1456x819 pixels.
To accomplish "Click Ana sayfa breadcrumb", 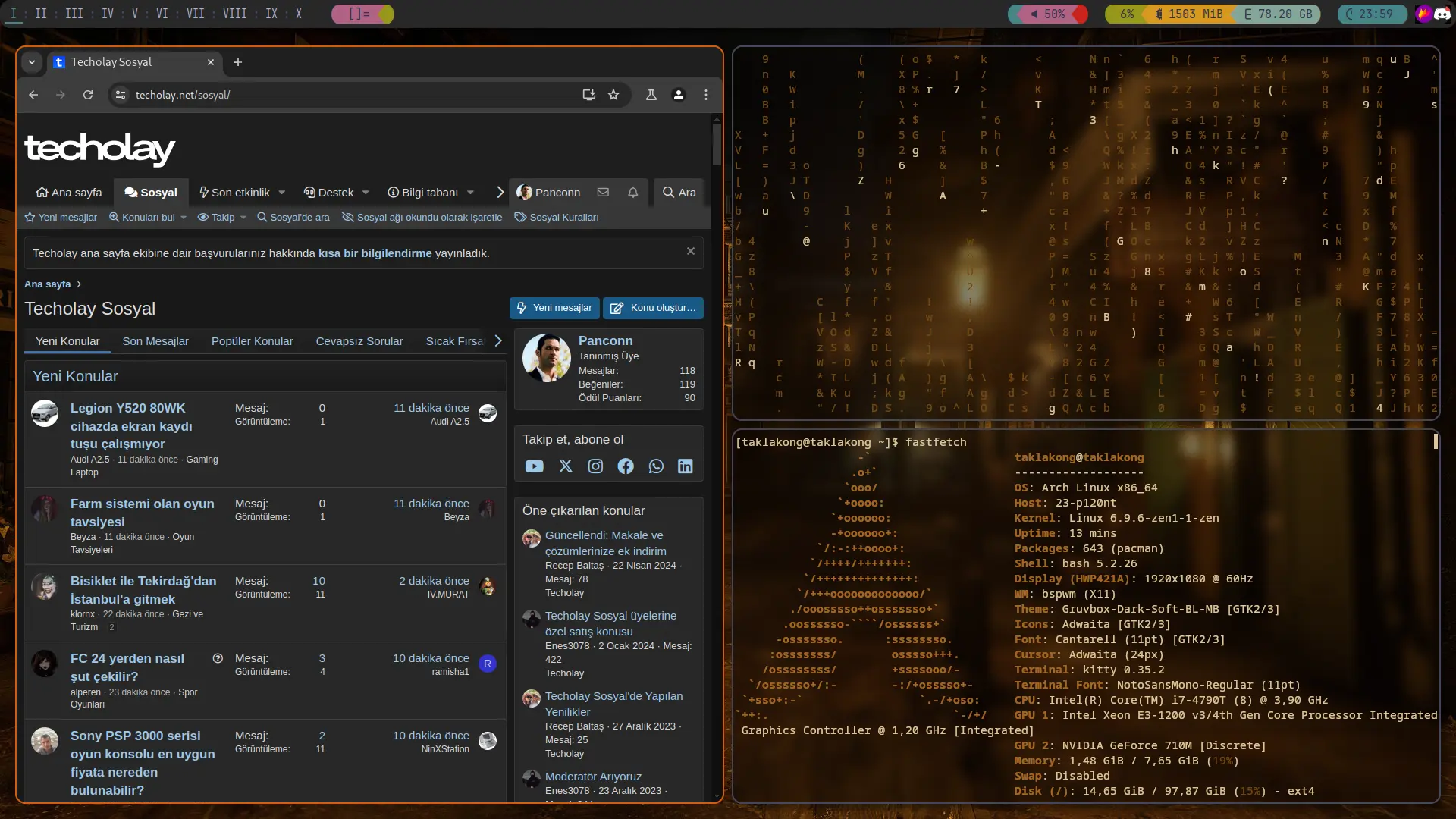I will (x=48, y=284).
